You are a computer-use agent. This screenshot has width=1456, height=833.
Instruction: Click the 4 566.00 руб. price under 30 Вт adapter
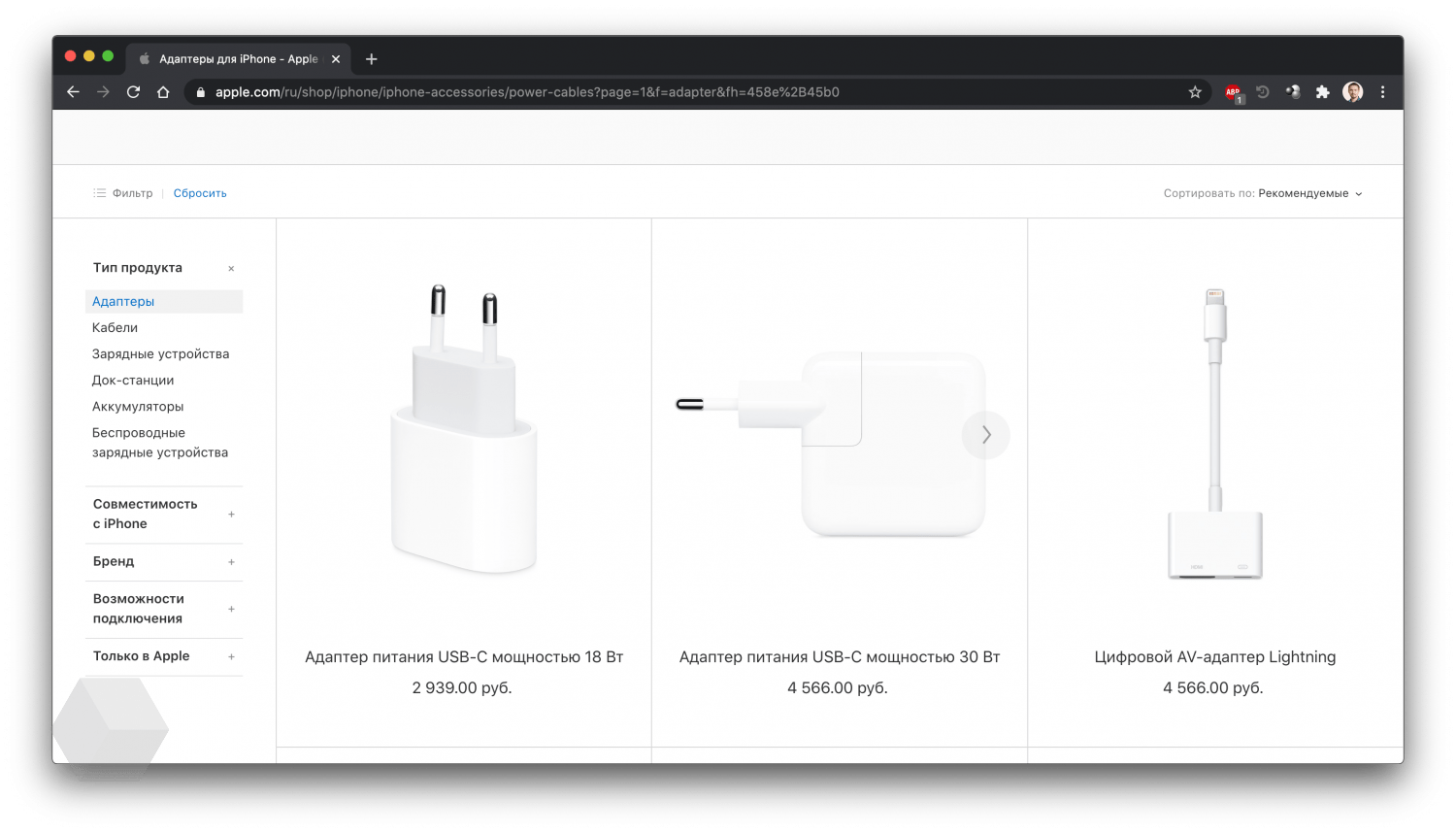(x=838, y=688)
